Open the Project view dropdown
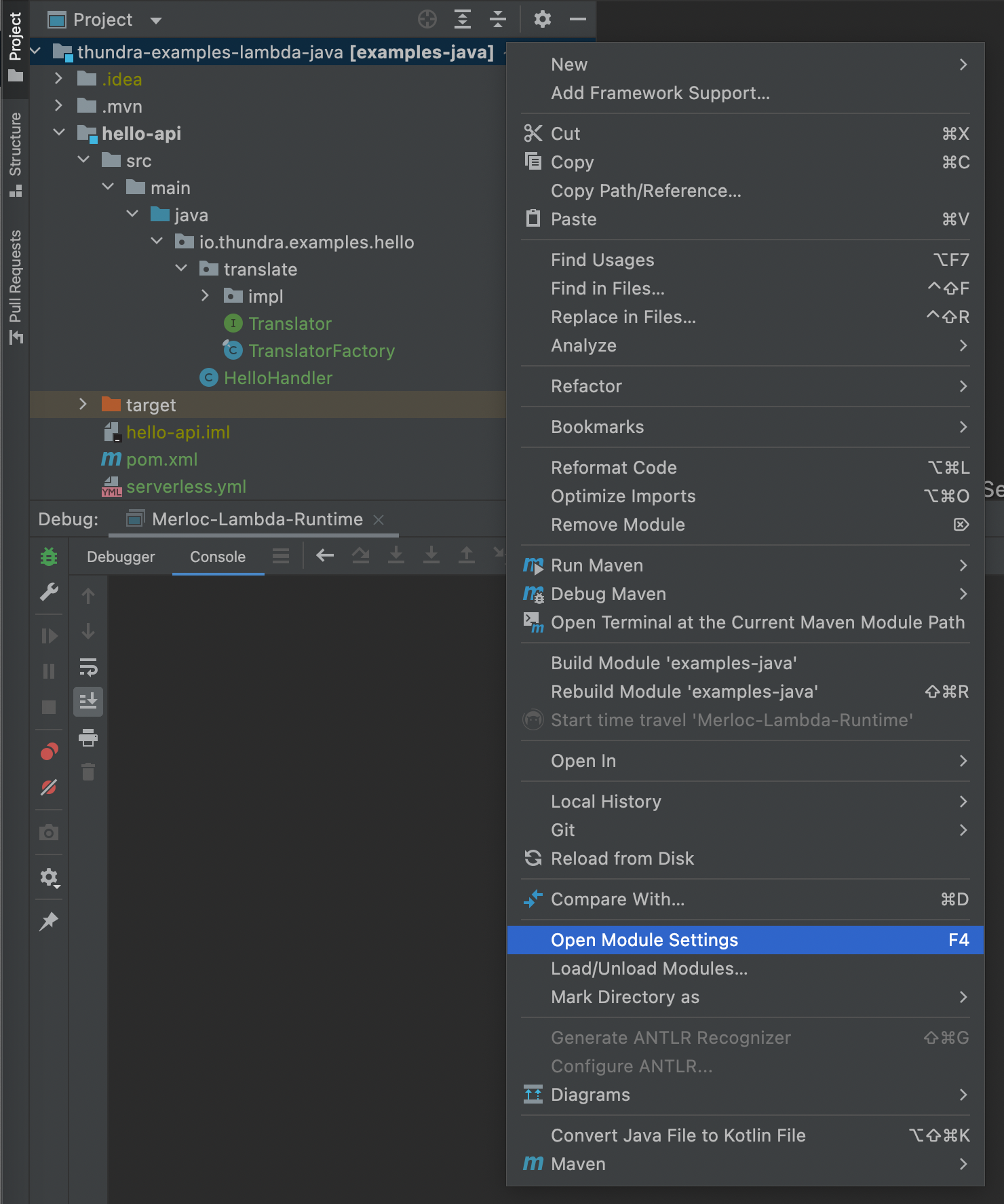Viewport: 1004px width, 1204px height. click(x=156, y=20)
